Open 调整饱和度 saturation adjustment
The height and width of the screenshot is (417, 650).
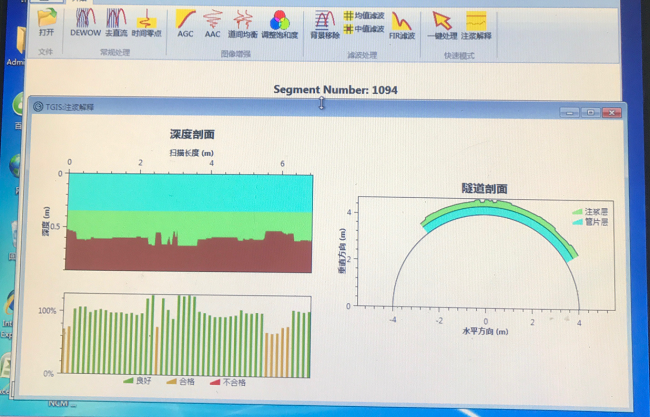tap(281, 21)
